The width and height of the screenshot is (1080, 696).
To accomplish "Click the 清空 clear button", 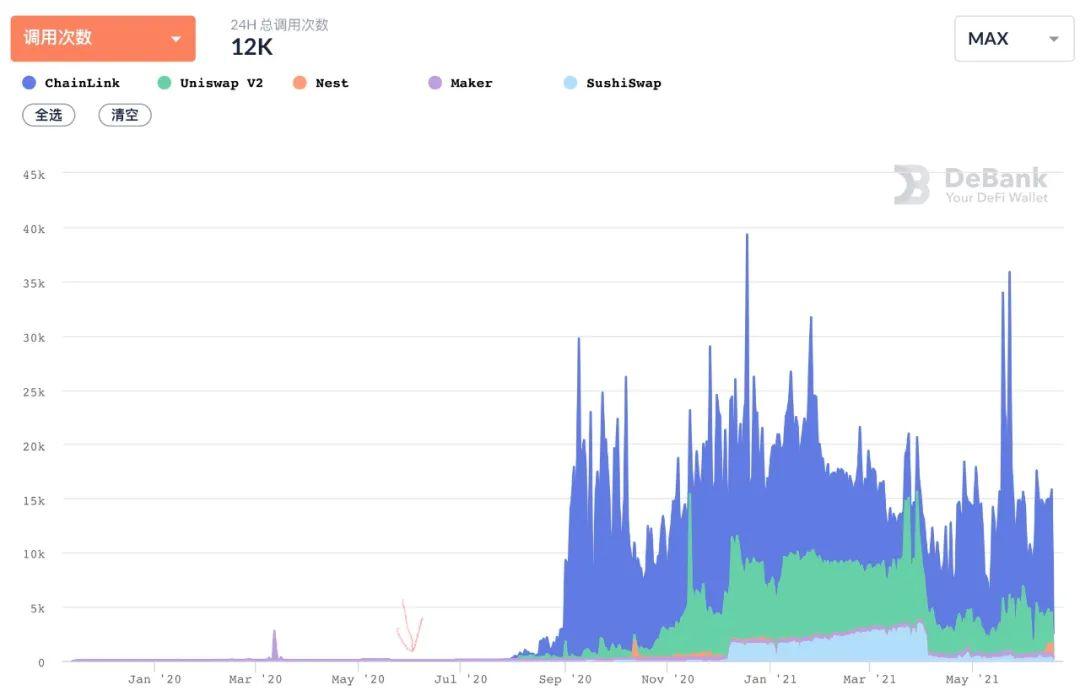I will [x=125, y=115].
